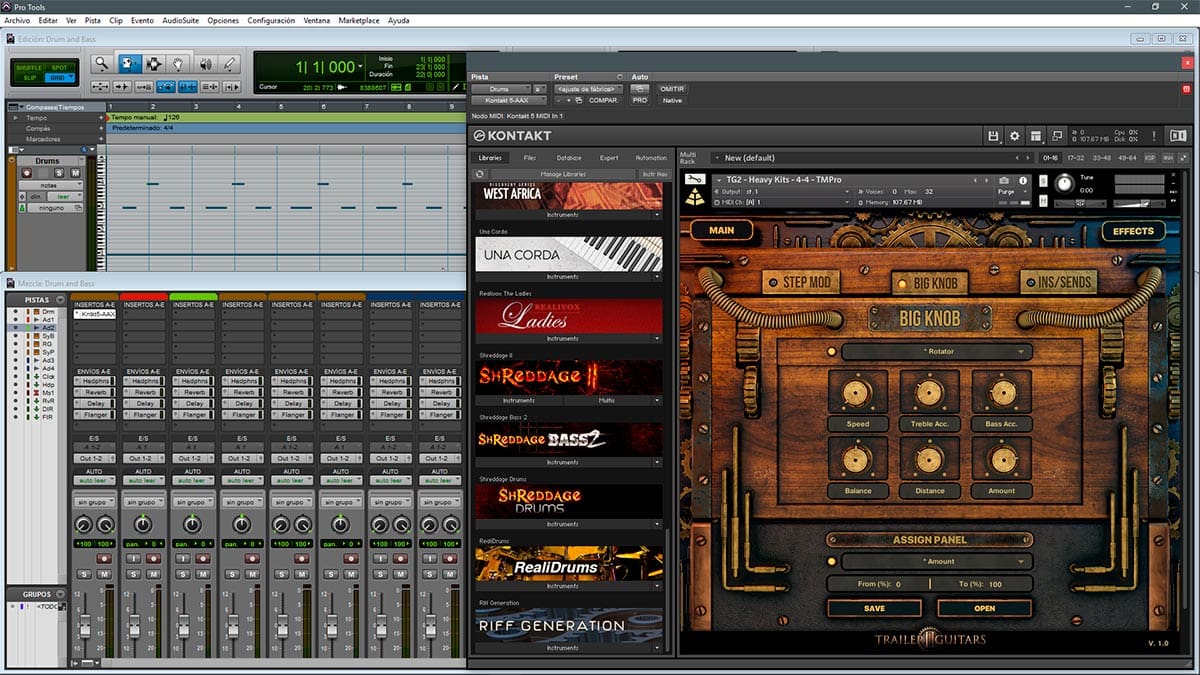Toggle Grid edit mode
Image resolution: width=1200 pixels, height=675 pixels.
tap(59, 77)
